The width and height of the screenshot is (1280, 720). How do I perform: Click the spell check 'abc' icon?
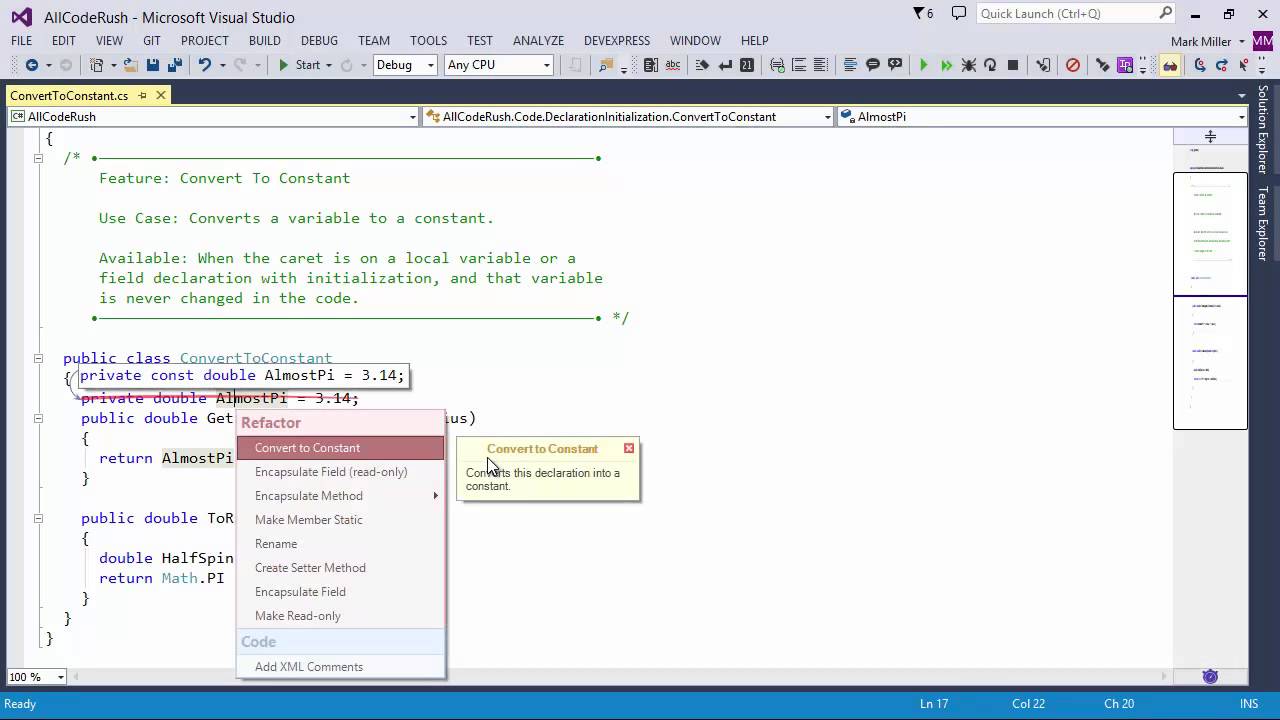(x=673, y=65)
